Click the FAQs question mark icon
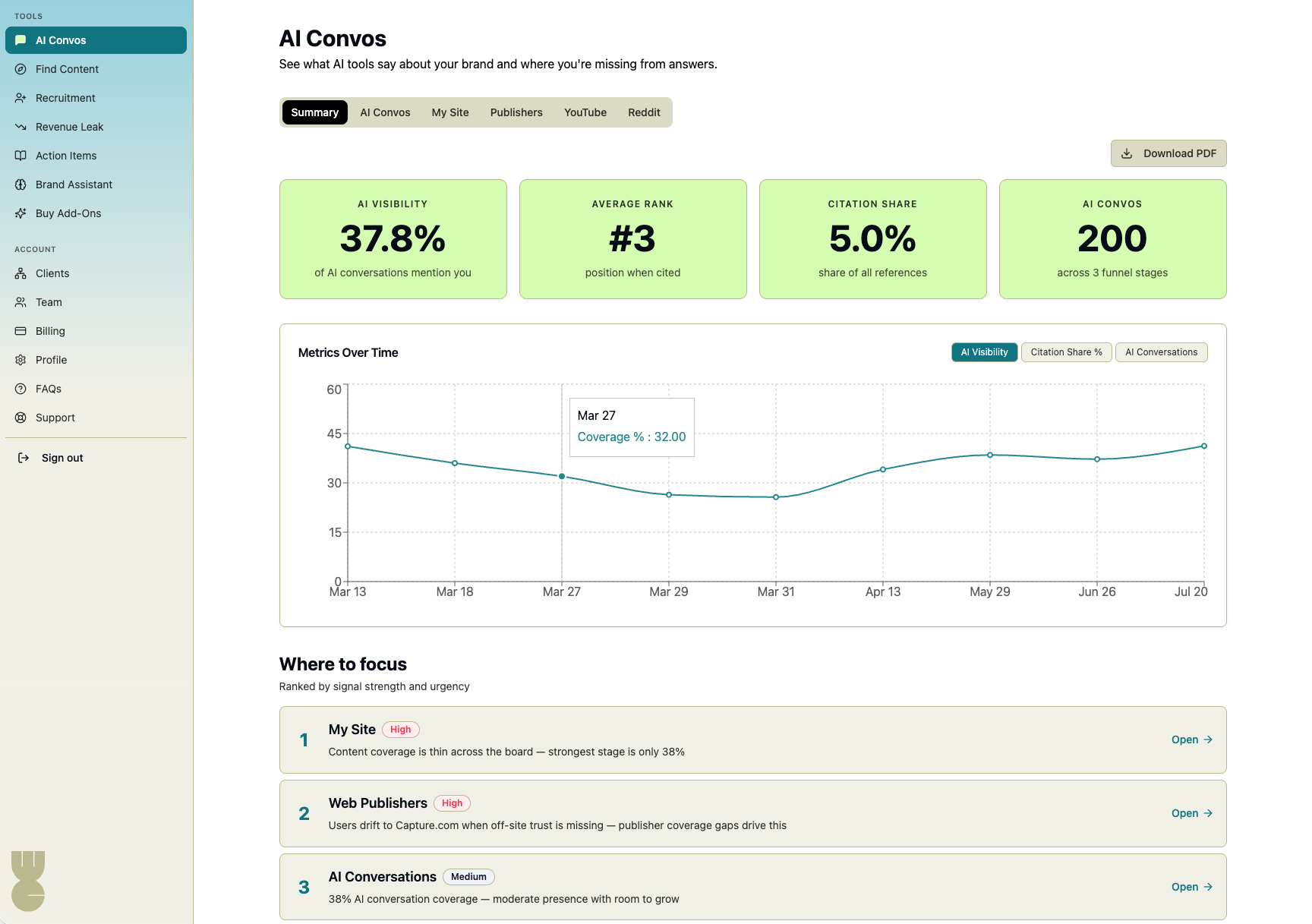The height and width of the screenshot is (924, 1312). tap(20, 389)
